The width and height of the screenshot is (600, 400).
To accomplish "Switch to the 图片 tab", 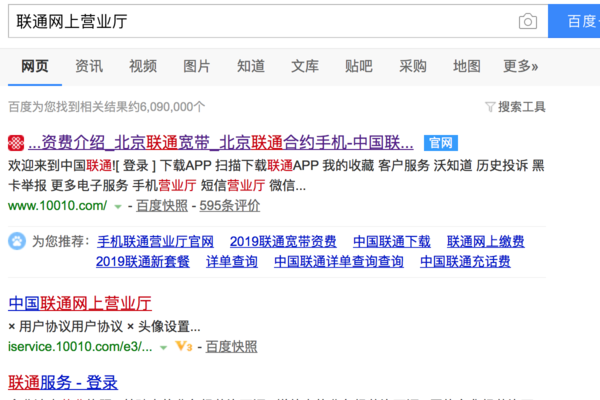I will (x=197, y=66).
